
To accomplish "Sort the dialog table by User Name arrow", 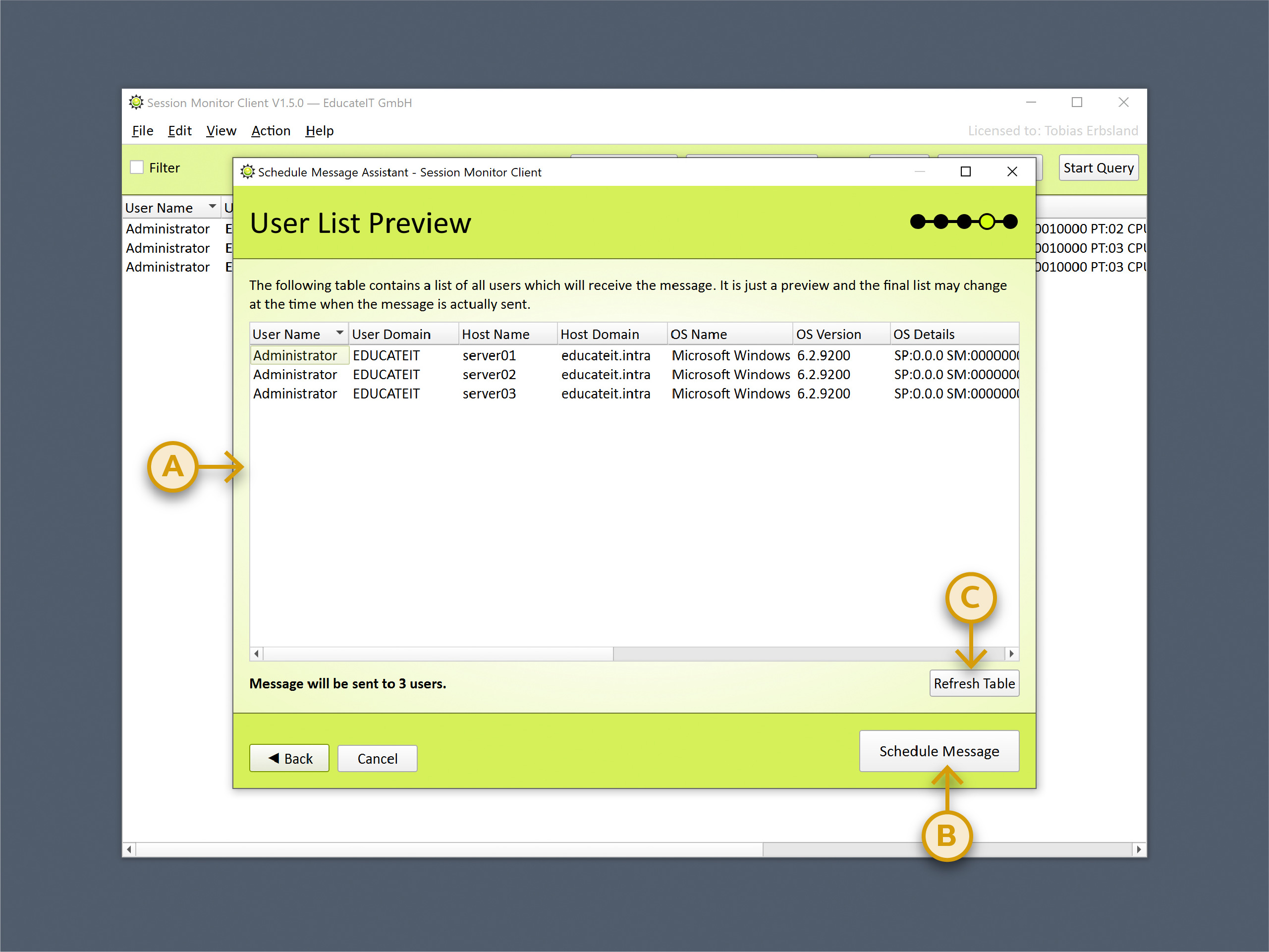I will (x=339, y=334).
